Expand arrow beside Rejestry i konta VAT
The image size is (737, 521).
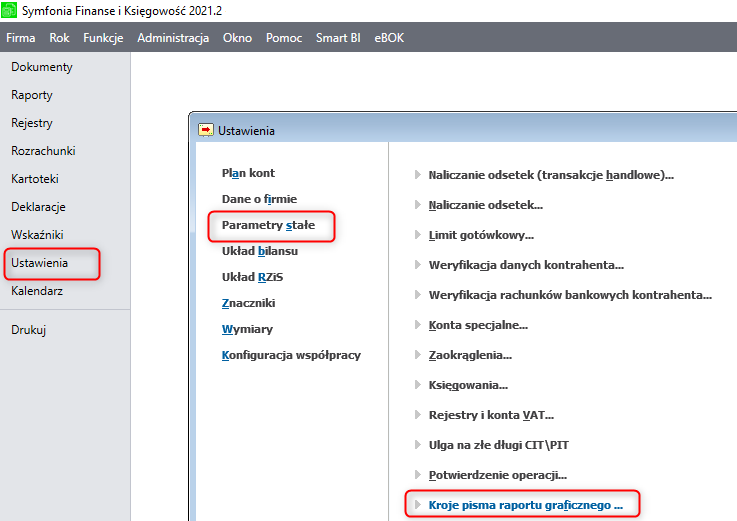pos(417,415)
